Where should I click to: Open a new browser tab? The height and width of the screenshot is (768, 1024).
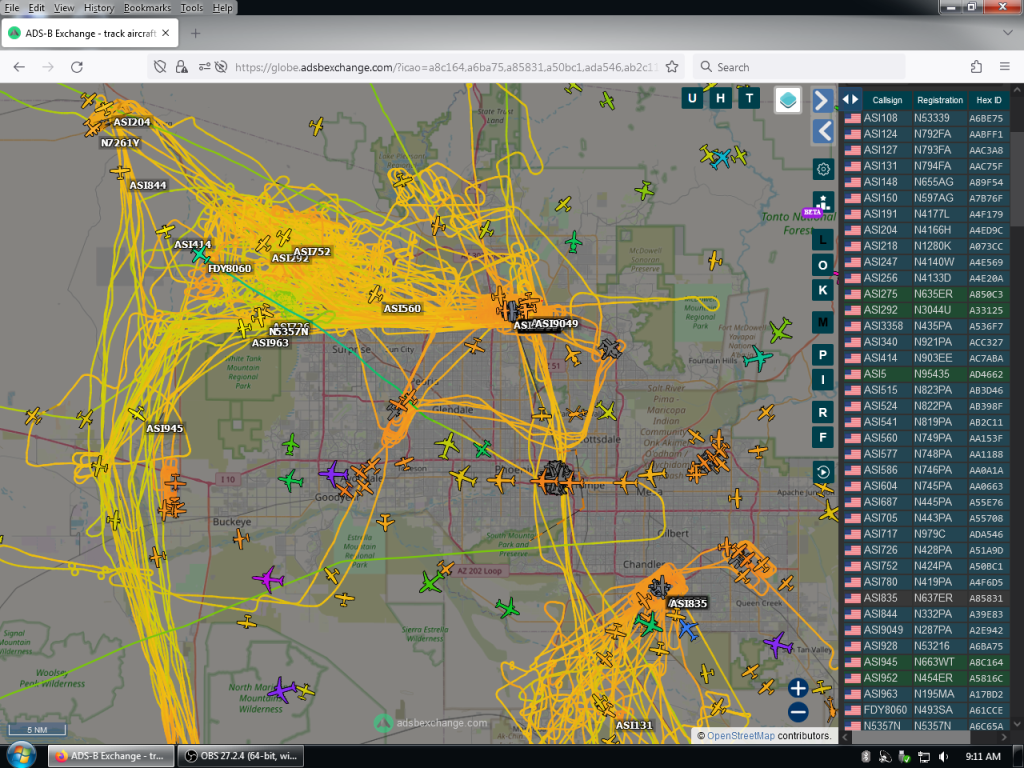(195, 33)
